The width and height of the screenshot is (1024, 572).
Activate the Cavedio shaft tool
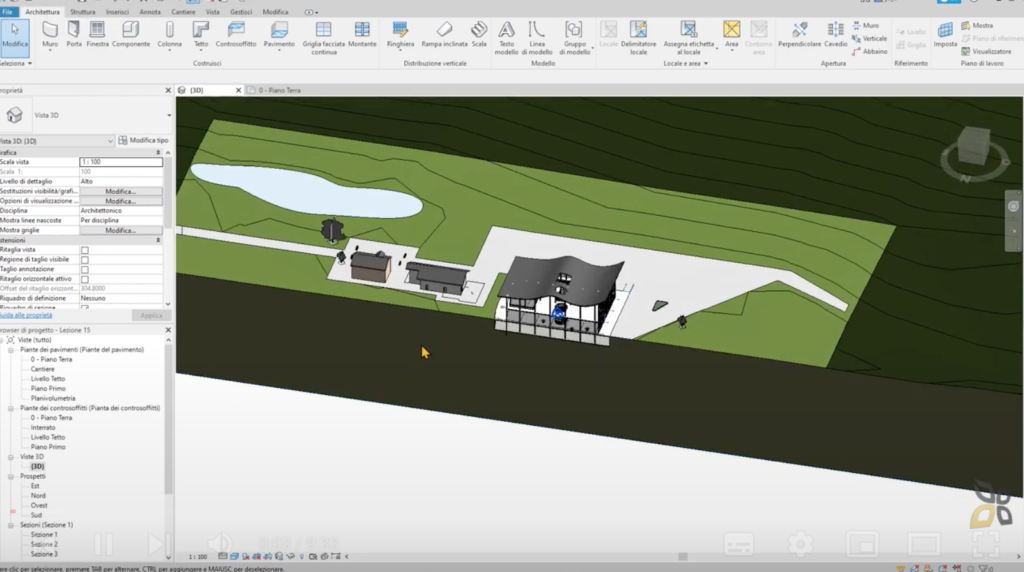[835, 34]
